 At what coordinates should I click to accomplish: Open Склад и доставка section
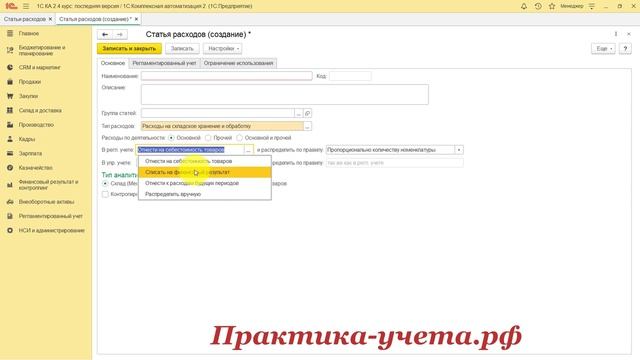40,110
